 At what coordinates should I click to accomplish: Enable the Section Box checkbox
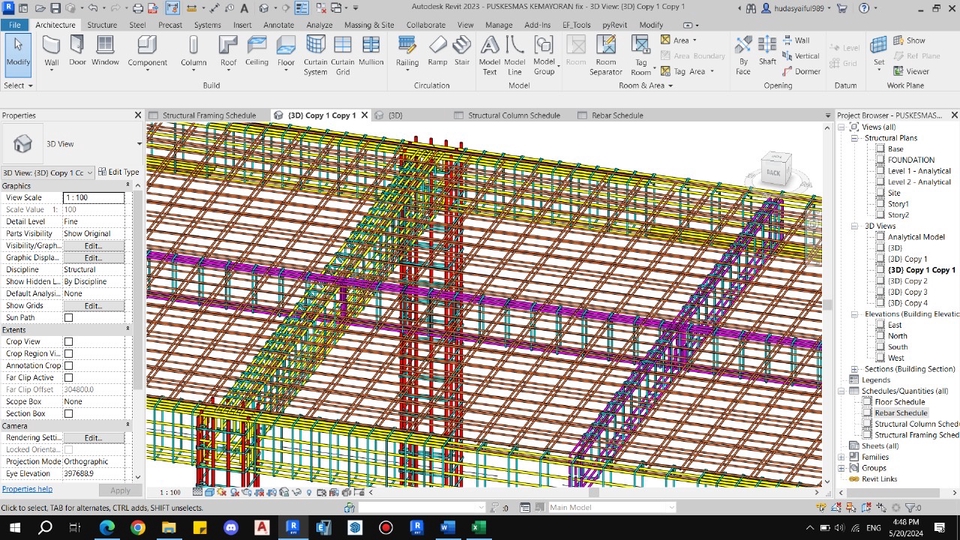tap(69, 414)
